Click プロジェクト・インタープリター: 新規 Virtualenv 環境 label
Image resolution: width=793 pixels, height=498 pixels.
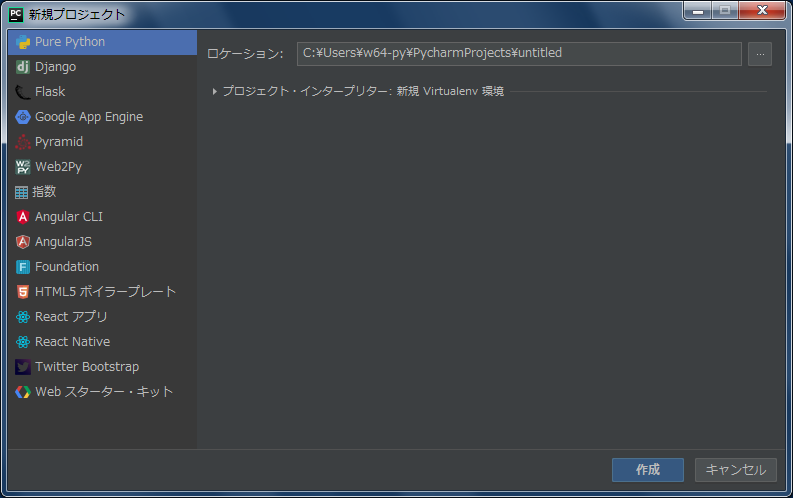[363, 92]
